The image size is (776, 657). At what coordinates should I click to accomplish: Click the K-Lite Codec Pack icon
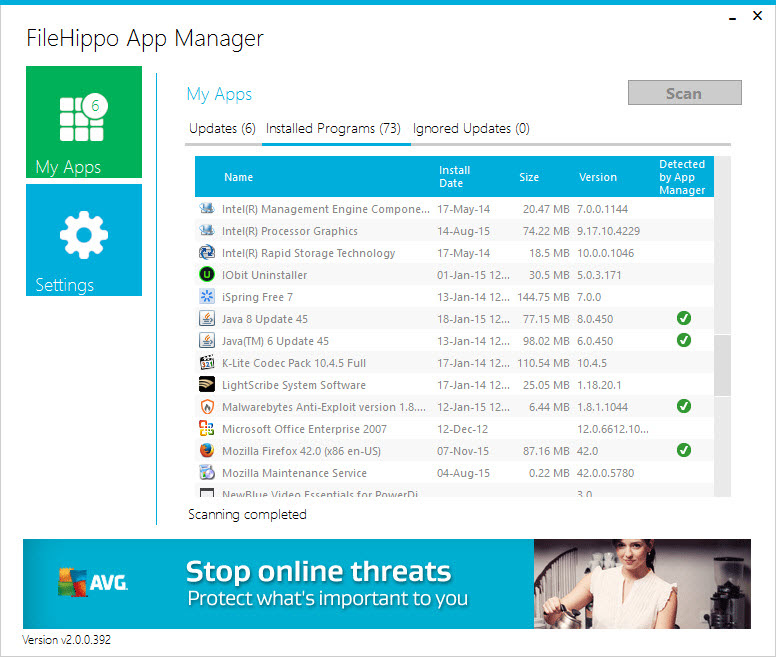pyautogui.click(x=207, y=362)
